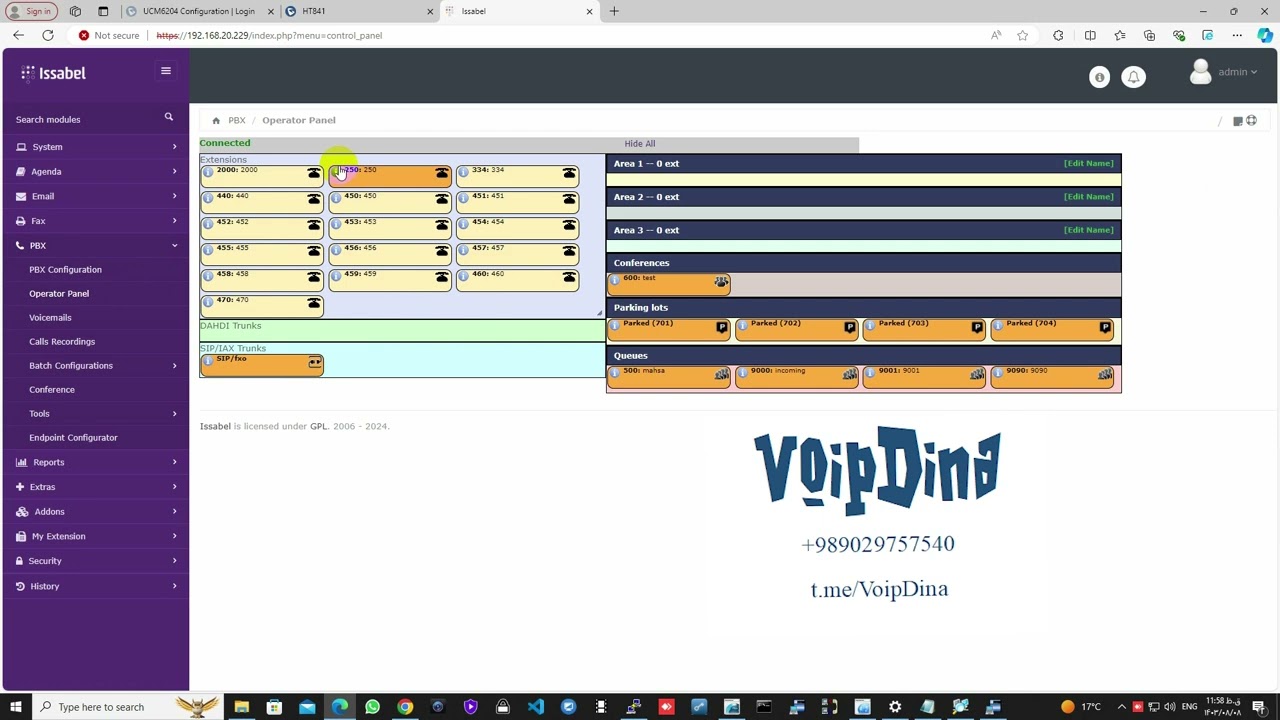This screenshot has width=1280, height=720.
Task: Open the notifications bell in the header
Action: [x=1133, y=77]
